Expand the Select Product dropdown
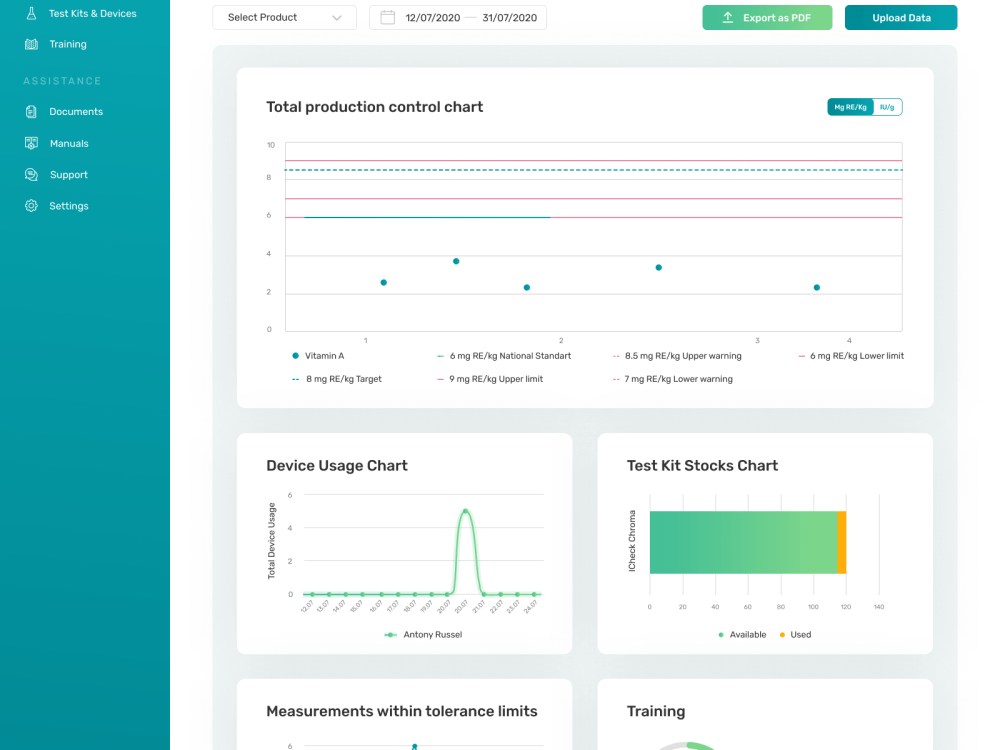The width and height of the screenshot is (1000, 750). [284, 18]
